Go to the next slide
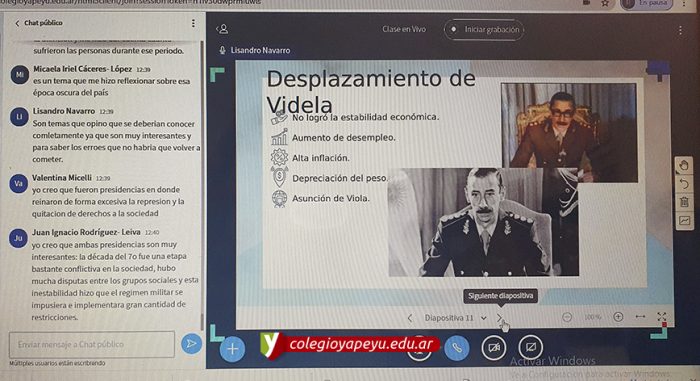700x381 pixels. pos(500,318)
